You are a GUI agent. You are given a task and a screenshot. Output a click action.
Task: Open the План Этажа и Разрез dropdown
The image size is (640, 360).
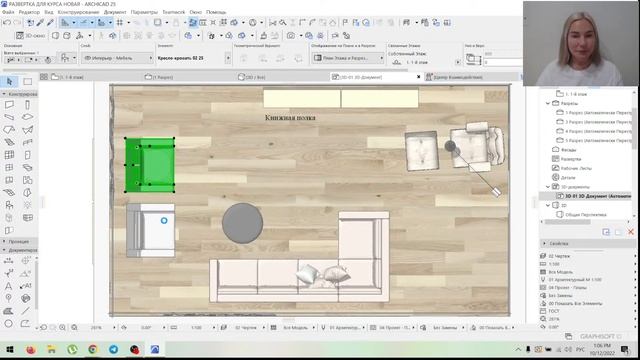348,58
